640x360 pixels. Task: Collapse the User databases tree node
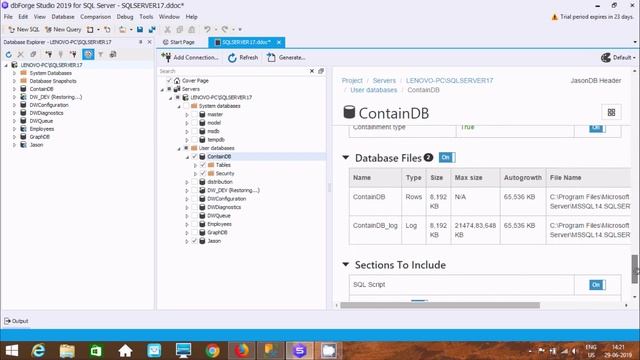coord(179,149)
